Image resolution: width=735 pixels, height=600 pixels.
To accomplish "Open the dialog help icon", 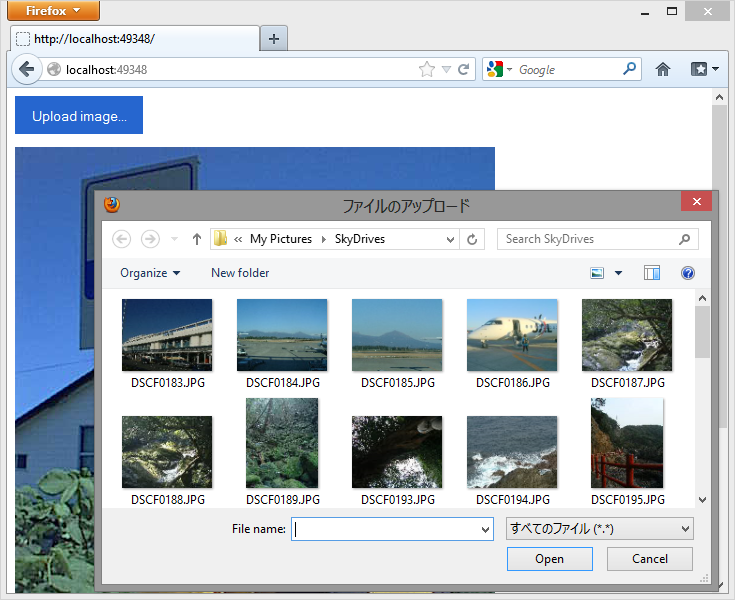I will (688, 273).
